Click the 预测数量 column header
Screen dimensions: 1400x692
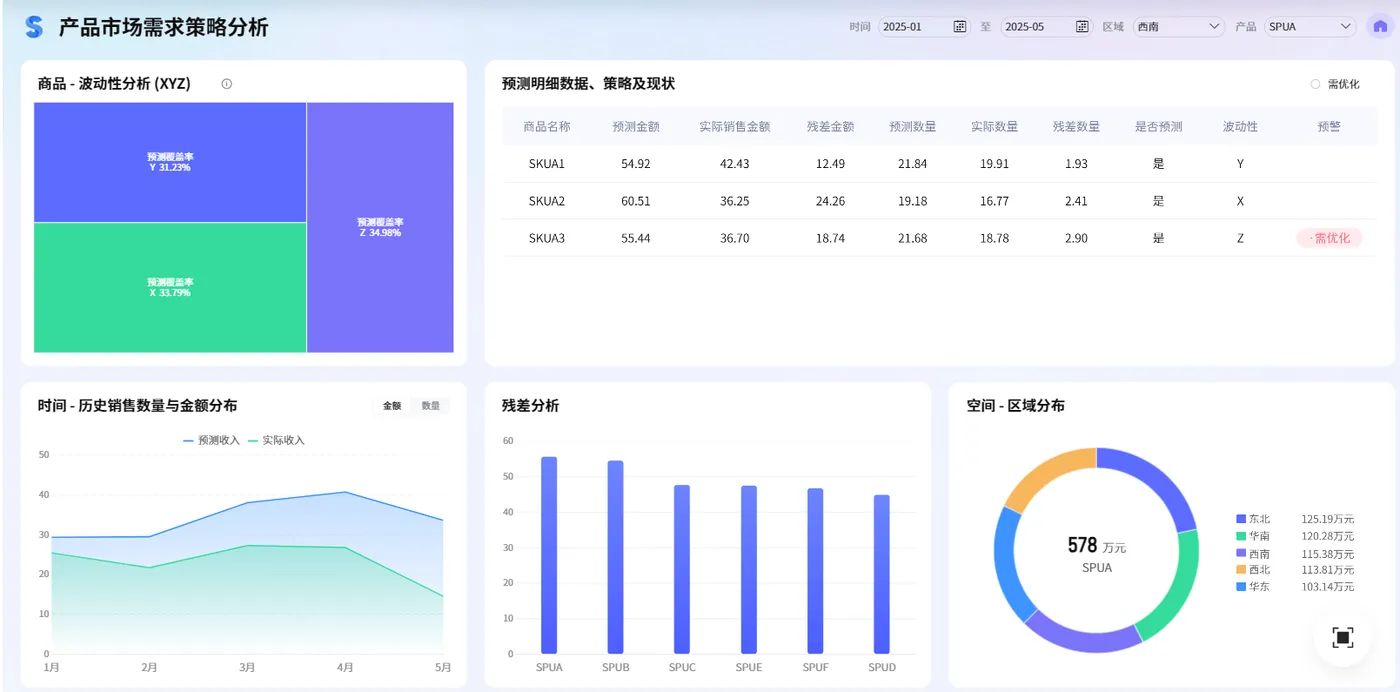point(913,127)
